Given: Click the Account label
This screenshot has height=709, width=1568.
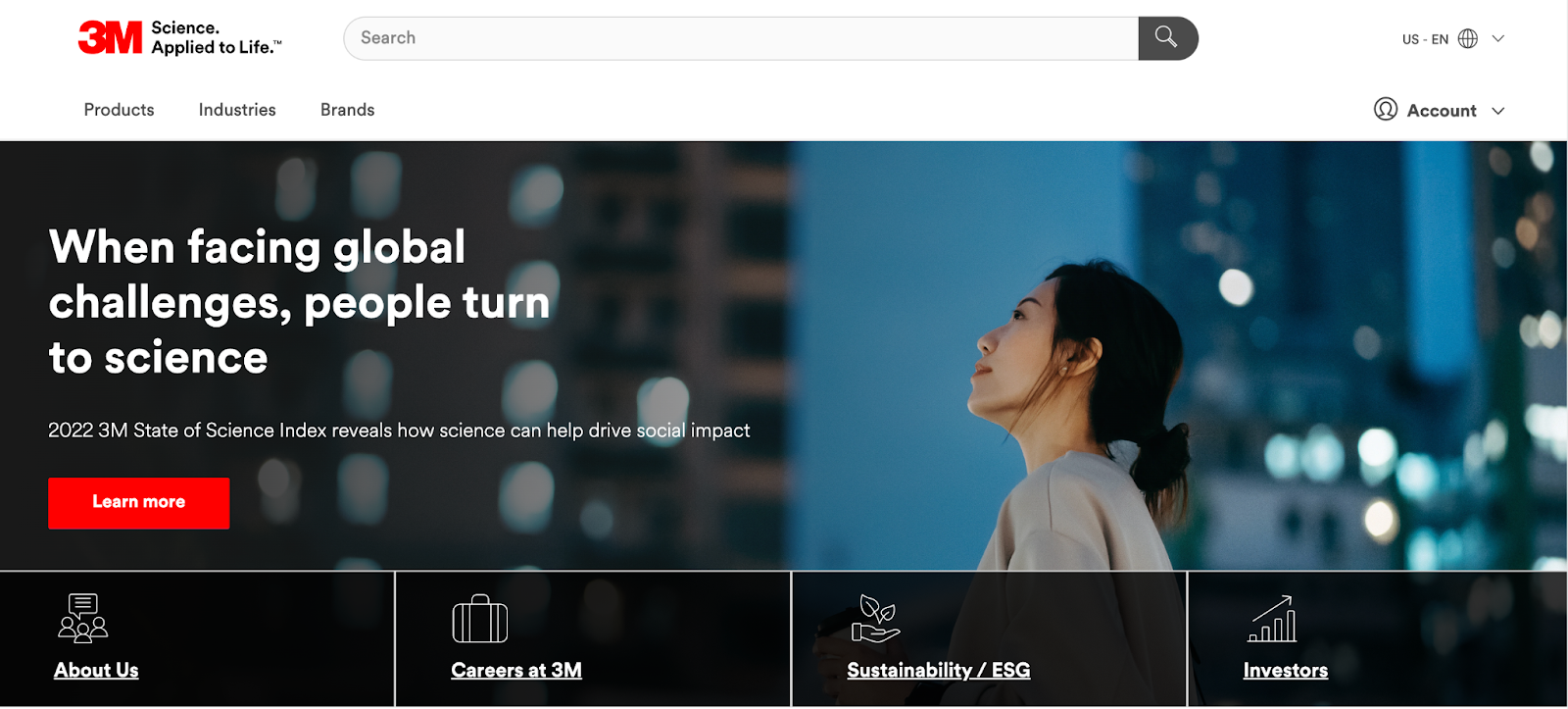Looking at the screenshot, I should (1442, 111).
